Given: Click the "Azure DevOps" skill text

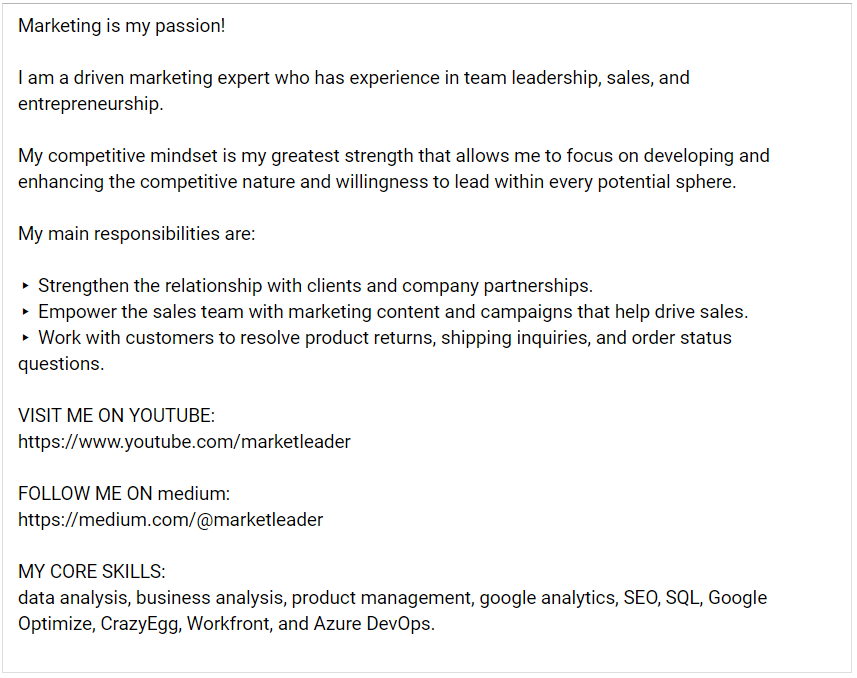Looking at the screenshot, I should pyautogui.click(x=372, y=624).
